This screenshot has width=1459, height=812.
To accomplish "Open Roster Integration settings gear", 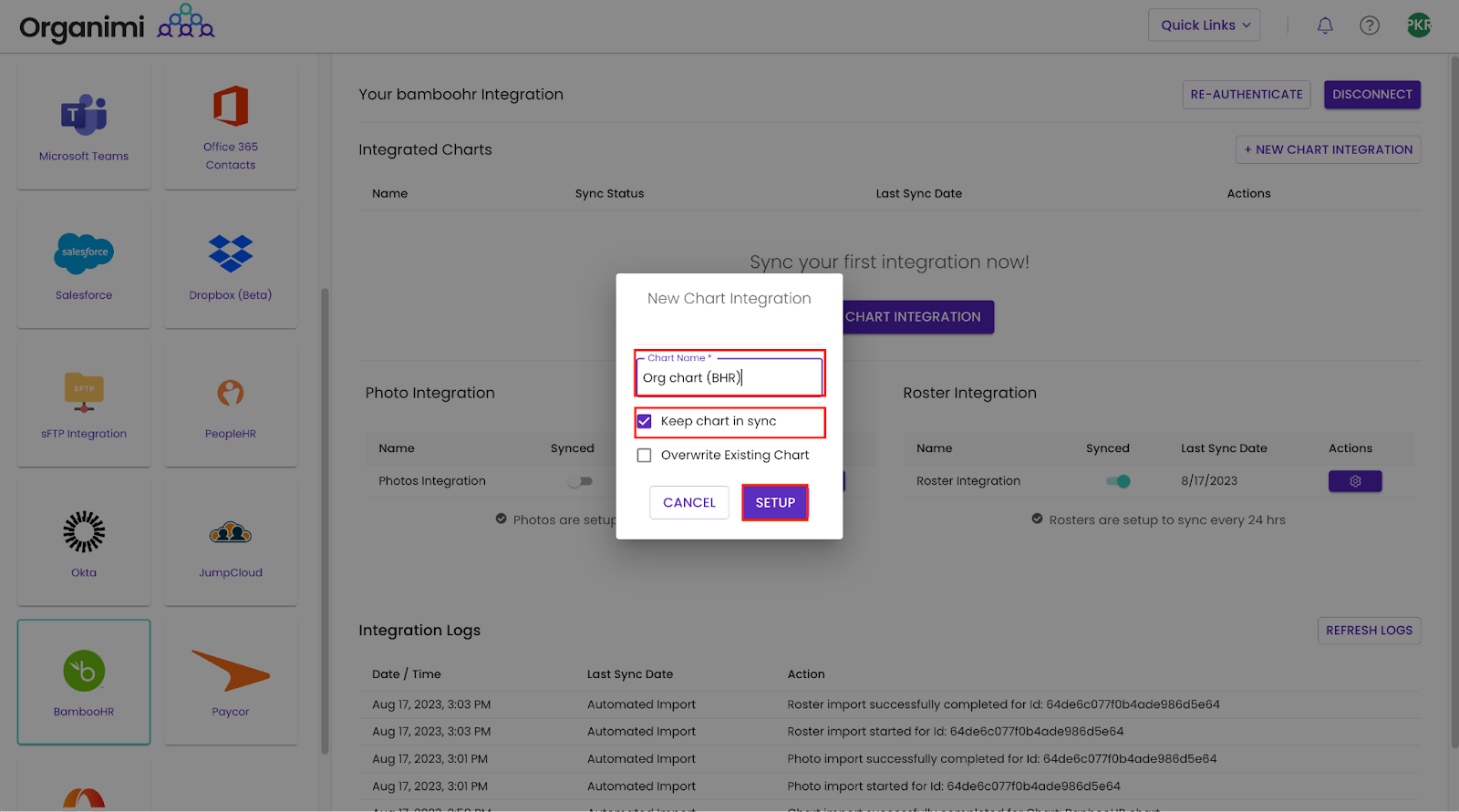I will pyautogui.click(x=1355, y=481).
